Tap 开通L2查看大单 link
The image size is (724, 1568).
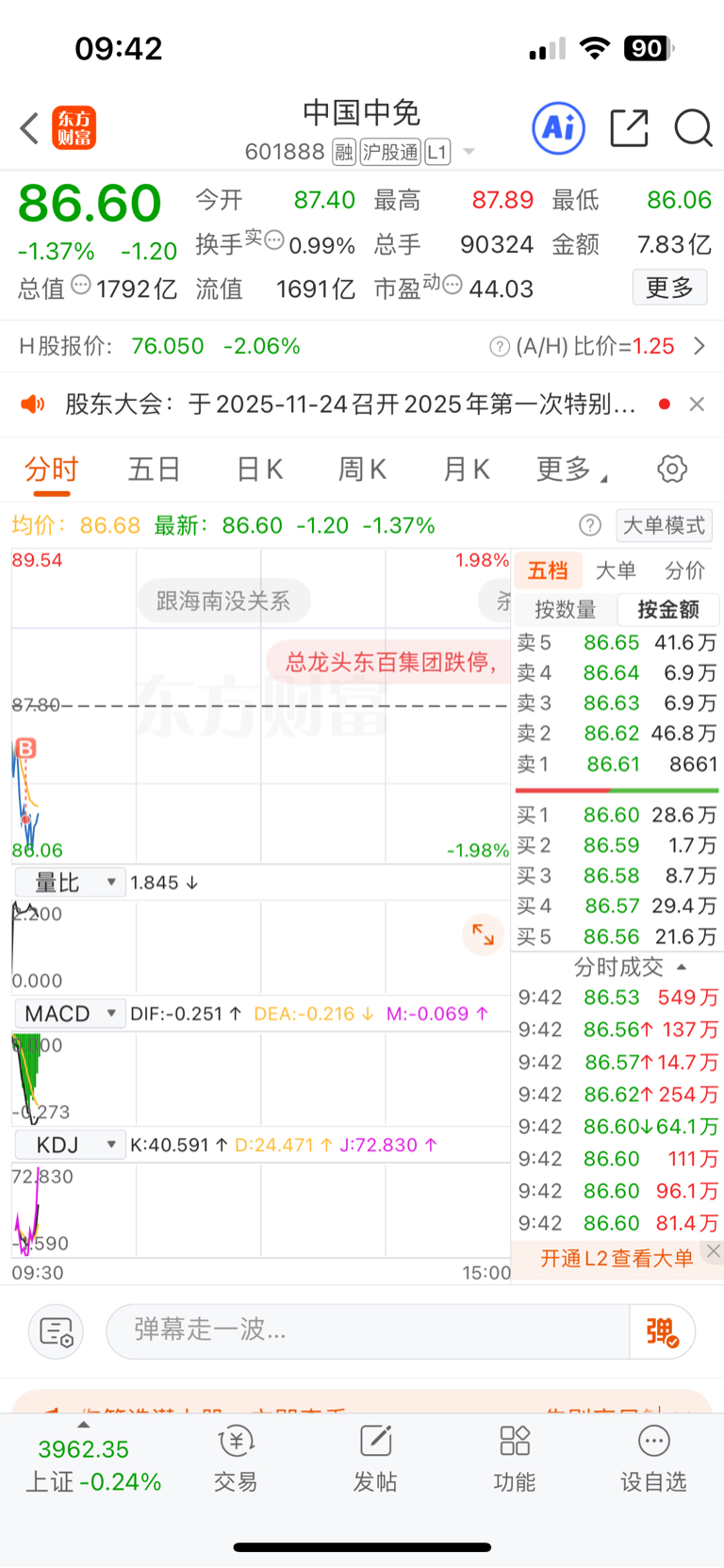[x=617, y=1259]
